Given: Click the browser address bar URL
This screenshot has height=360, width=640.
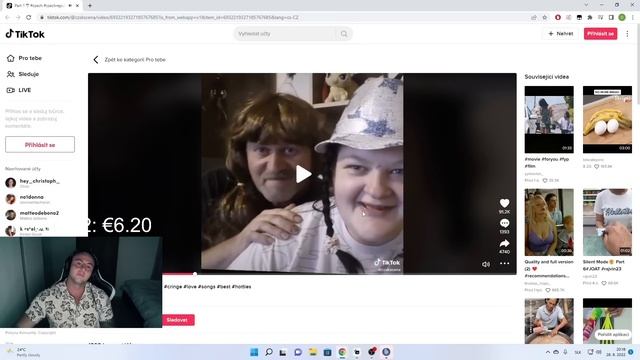Looking at the screenshot, I should (173, 18).
